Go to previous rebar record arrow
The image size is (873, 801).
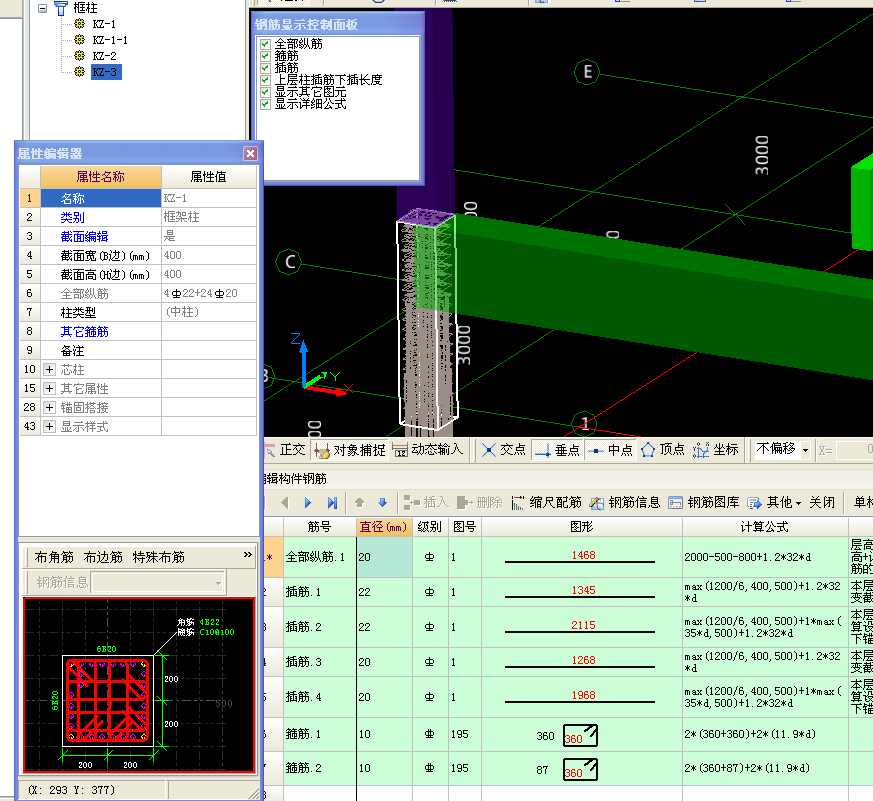coord(285,503)
